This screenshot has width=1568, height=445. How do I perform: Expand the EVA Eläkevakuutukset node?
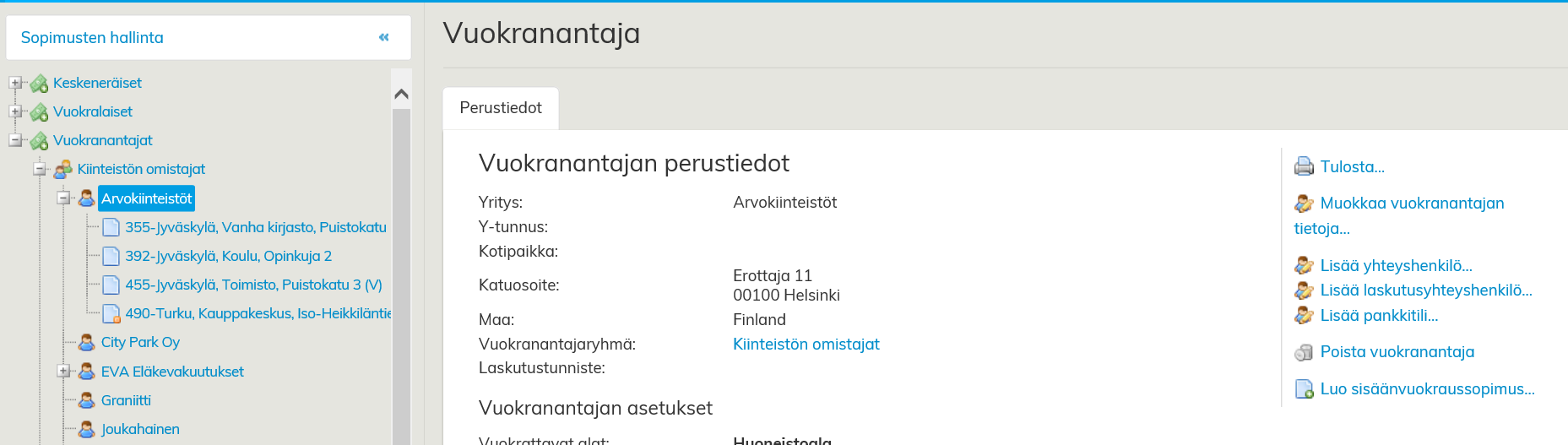63,372
